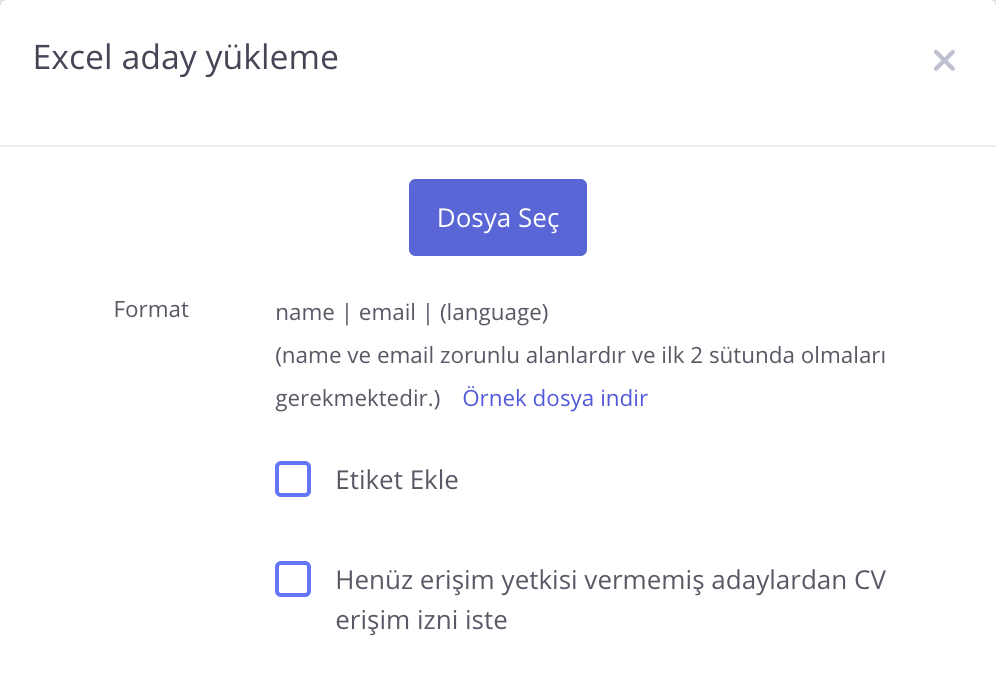Screen dimensions: 996x686
Task: Click the word "name" in format line
Action: pyautogui.click(x=305, y=312)
